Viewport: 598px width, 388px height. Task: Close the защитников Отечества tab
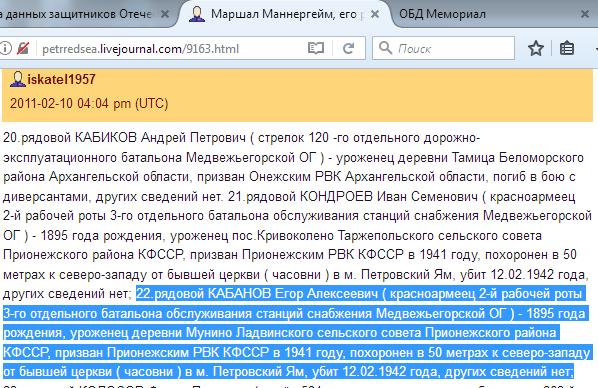(x=165, y=14)
